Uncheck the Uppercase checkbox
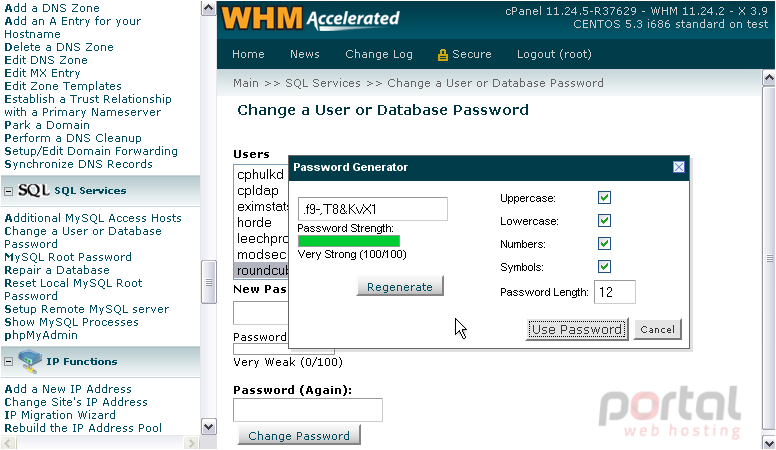The image size is (776, 450). tap(604, 198)
